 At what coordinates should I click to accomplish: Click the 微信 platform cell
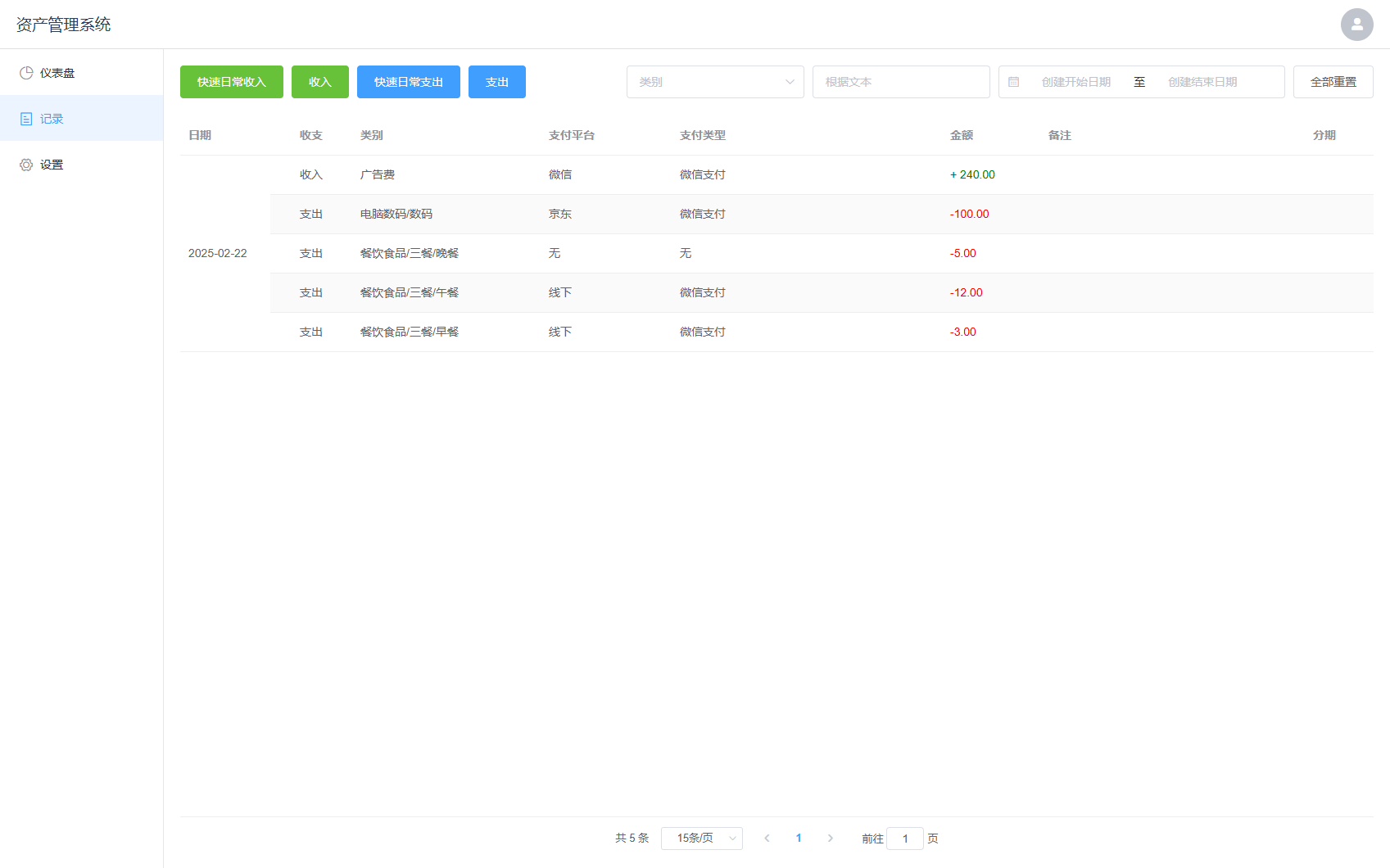click(560, 174)
